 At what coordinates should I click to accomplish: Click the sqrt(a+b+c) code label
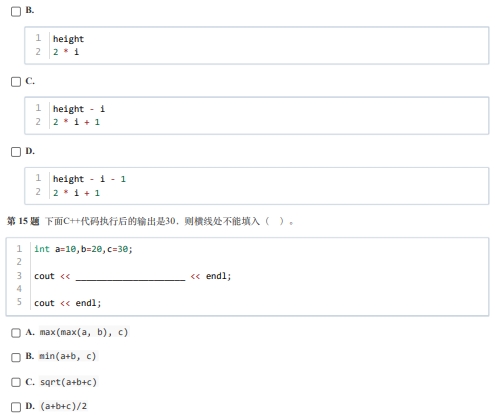tap(68, 382)
